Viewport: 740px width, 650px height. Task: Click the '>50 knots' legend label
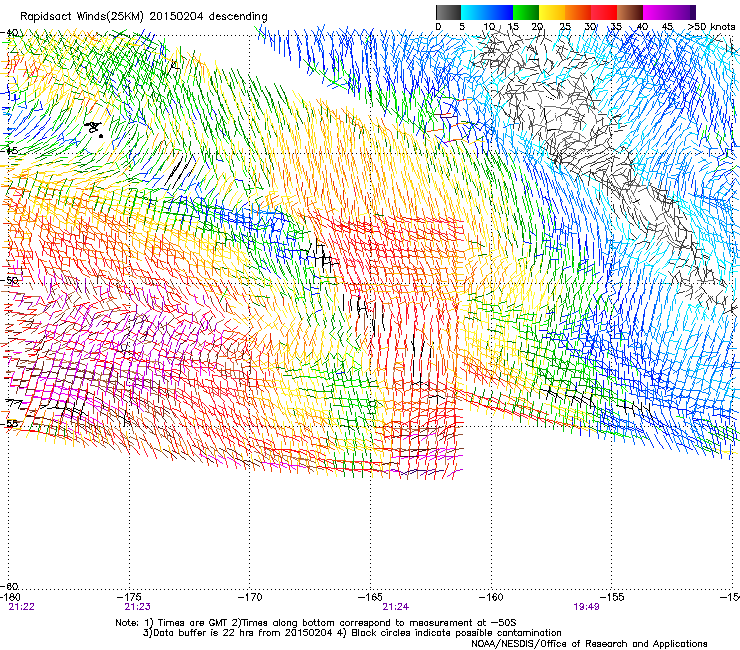tap(711, 26)
